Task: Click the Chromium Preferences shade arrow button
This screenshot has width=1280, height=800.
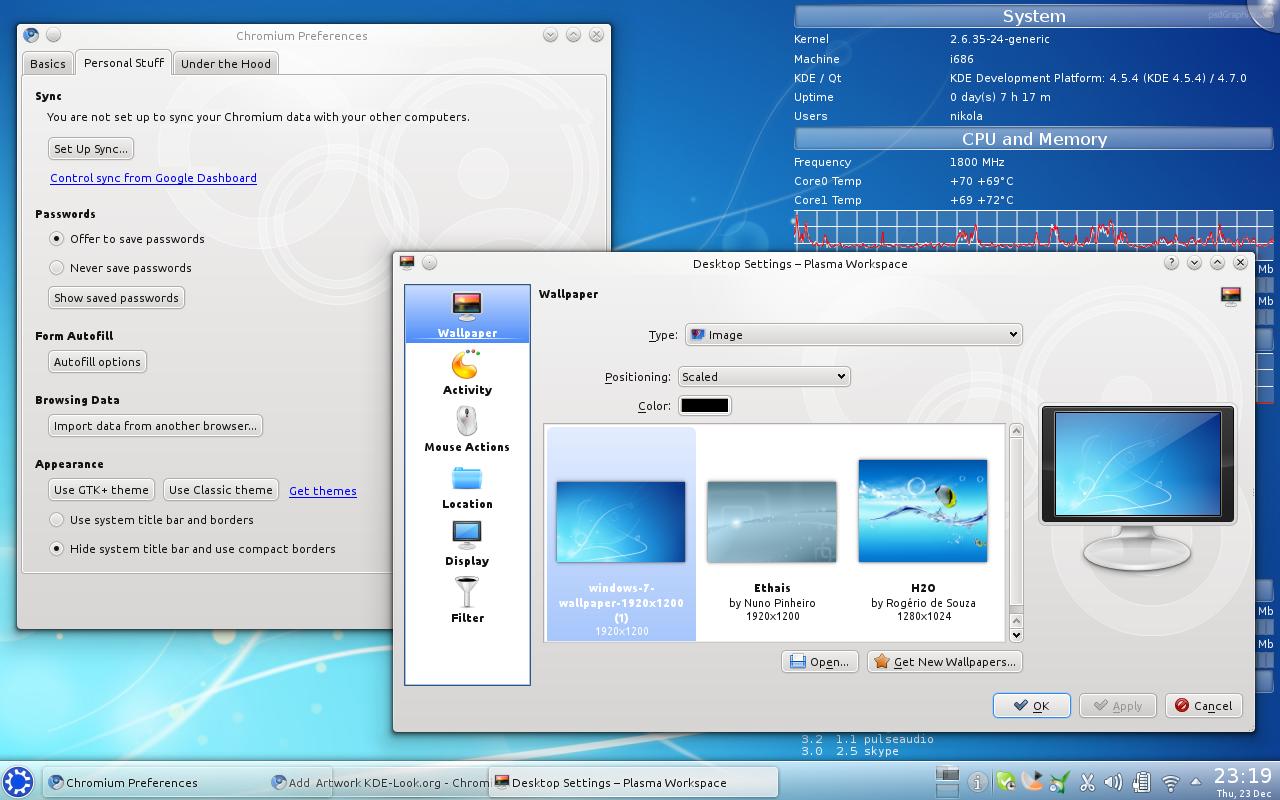Action: click(x=550, y=35)
